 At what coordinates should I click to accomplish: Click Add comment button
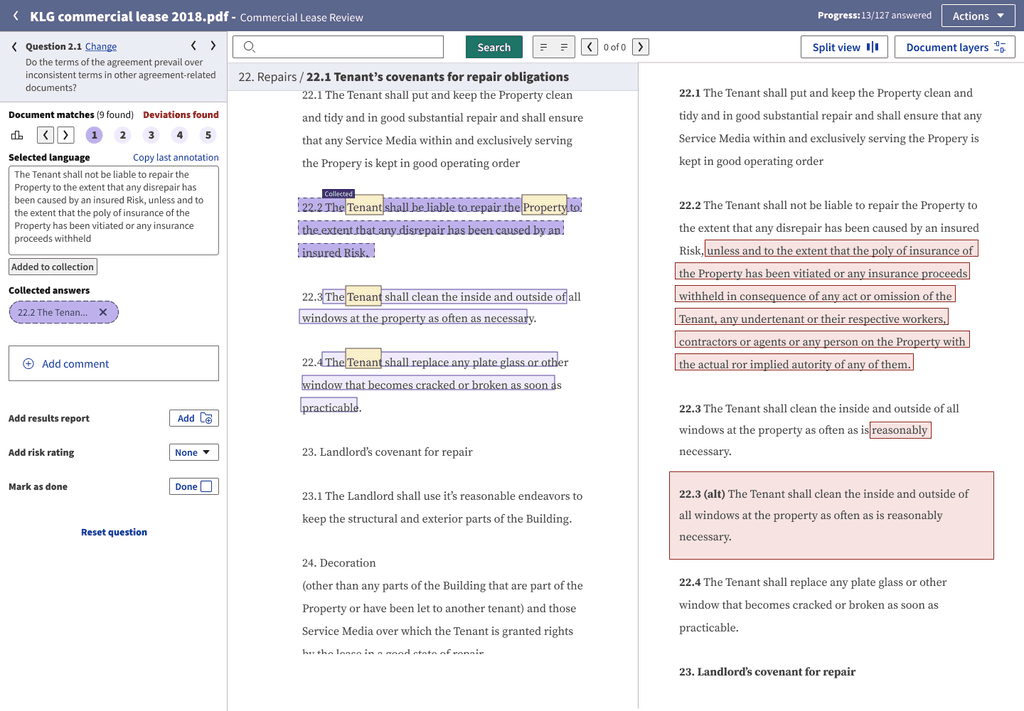114,364
